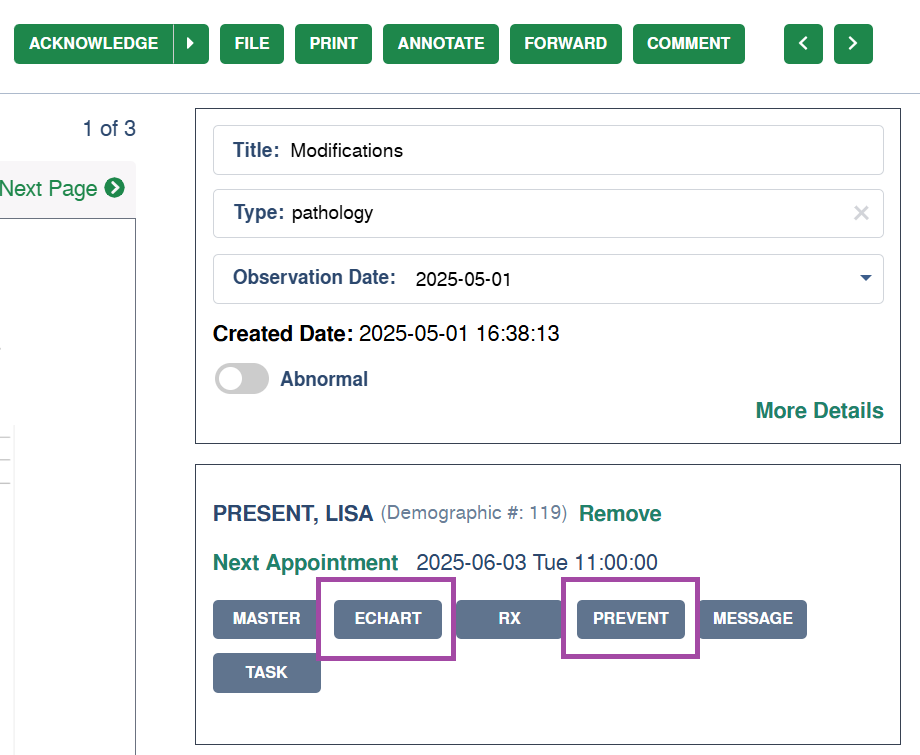Viewport: 920px width, 755px height.
Task: Open More Details link
Action: [819, 411]
